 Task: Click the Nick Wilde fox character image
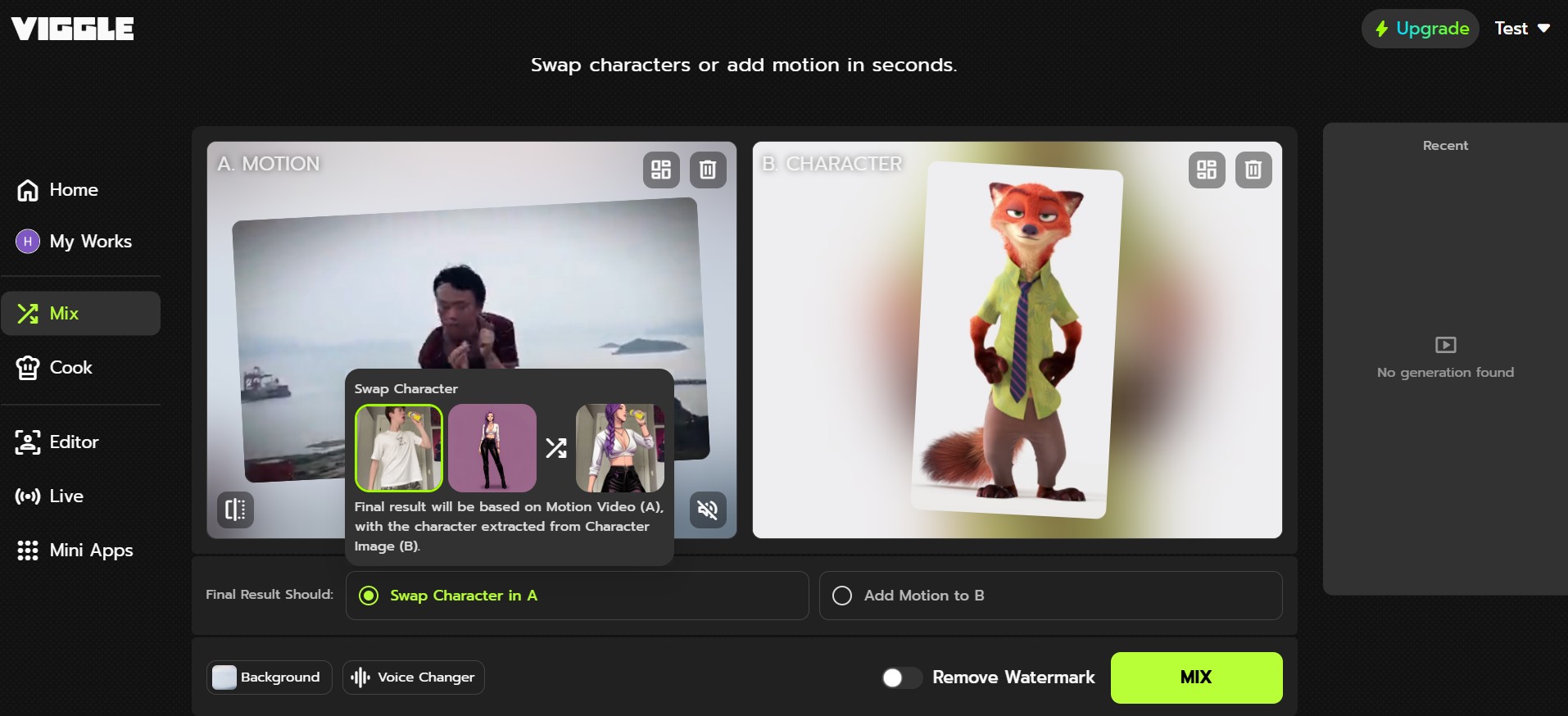(x=1017, y=339)
